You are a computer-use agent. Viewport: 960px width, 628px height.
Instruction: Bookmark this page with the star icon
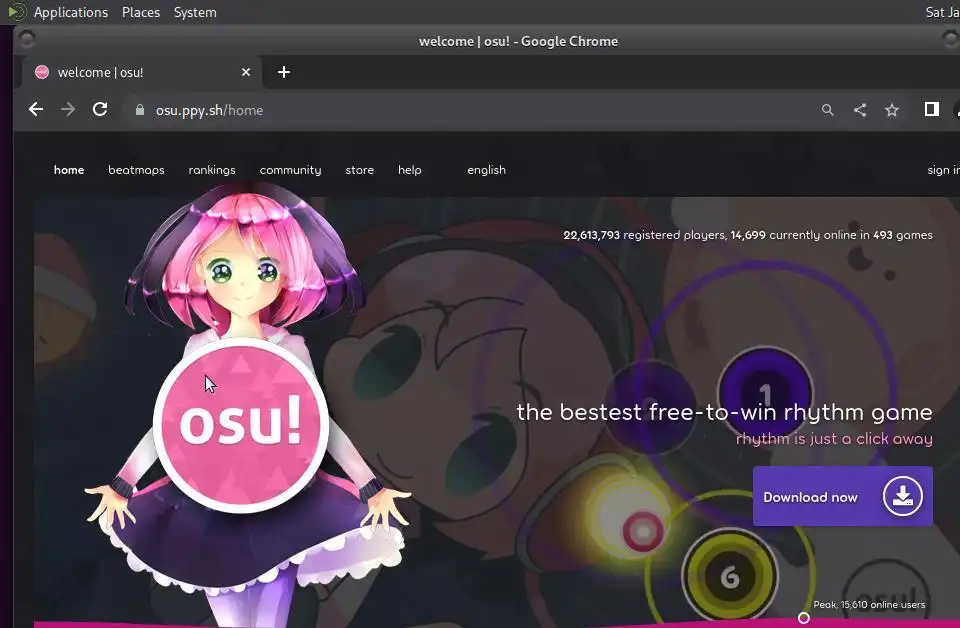pos(892,110)
